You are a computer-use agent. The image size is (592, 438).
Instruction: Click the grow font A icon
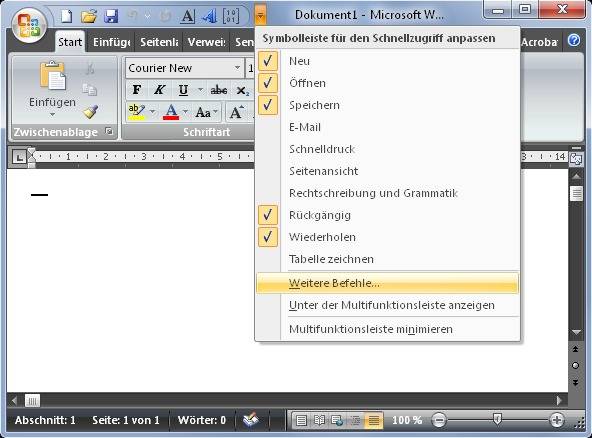pyautogui.click(x=236, y=112)
